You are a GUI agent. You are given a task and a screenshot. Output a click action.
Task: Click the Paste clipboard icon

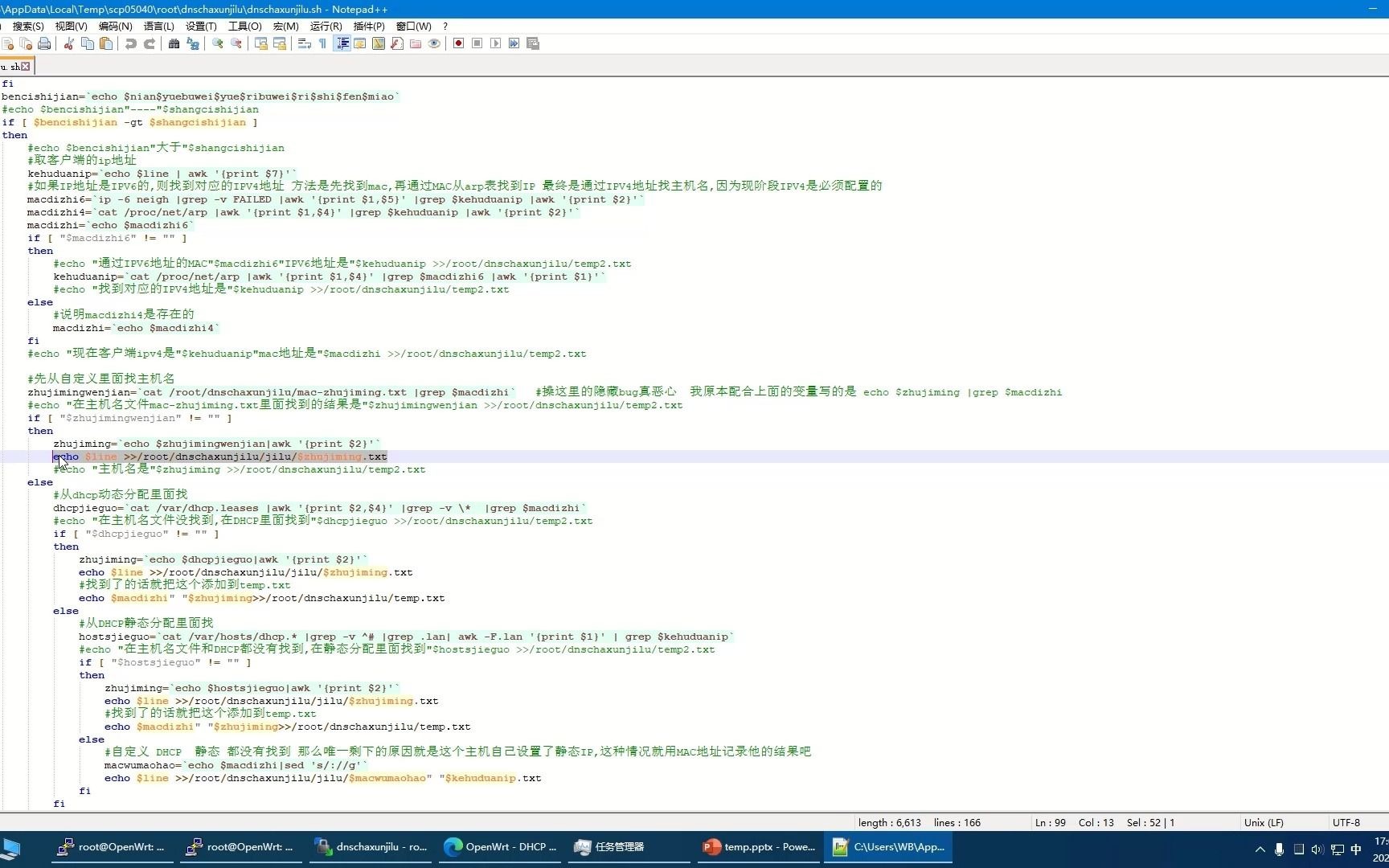click(106, 43)
